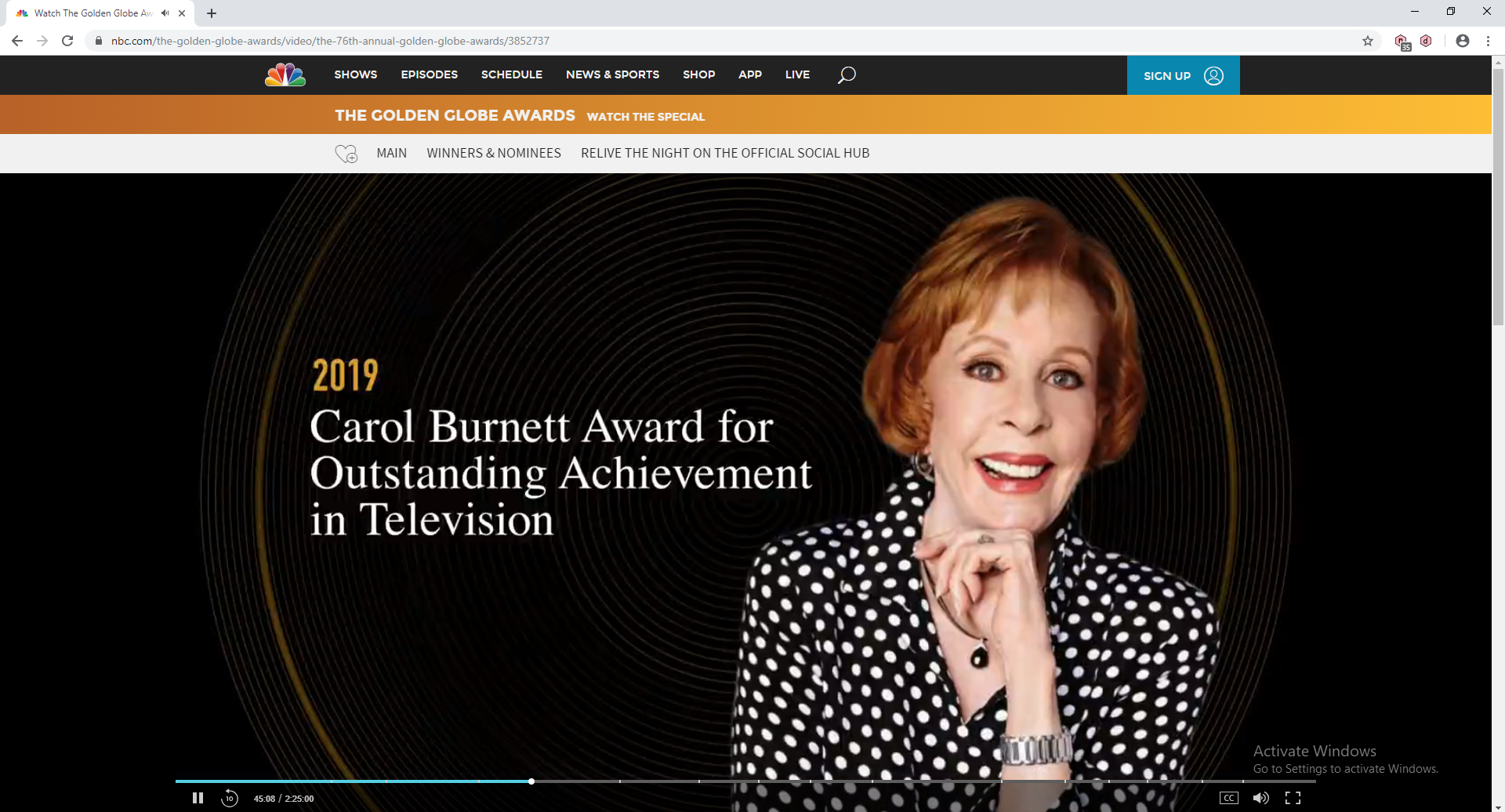
Task: Open a new browser tab
Action: point(212,13)
